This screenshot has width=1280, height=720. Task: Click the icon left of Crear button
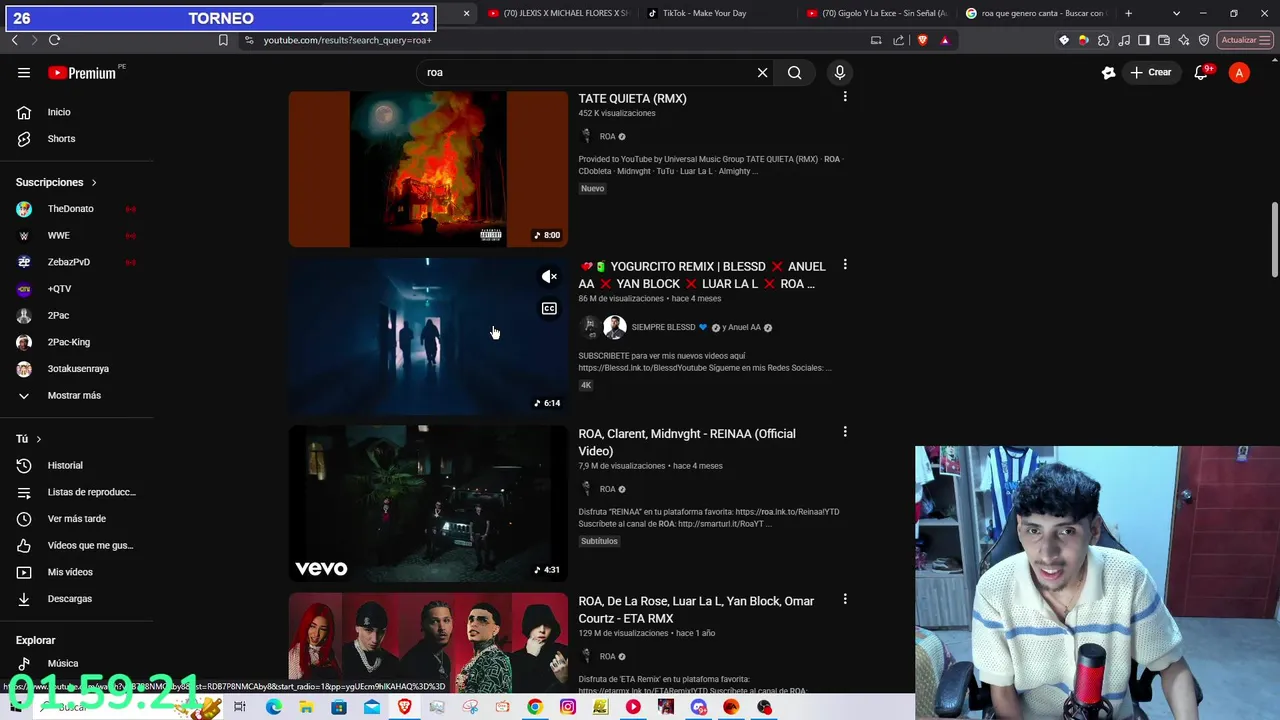coord(1108,72)
